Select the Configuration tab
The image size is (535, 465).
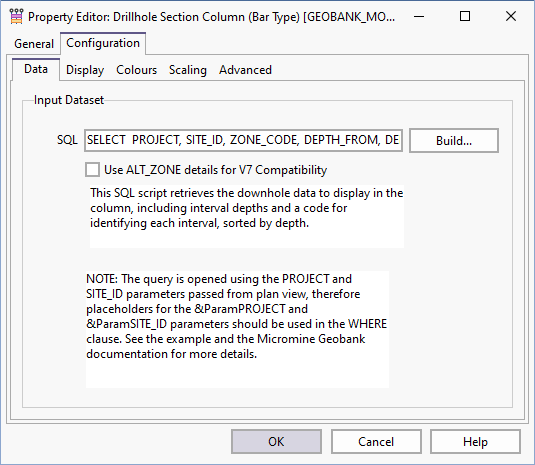point(103,43)
